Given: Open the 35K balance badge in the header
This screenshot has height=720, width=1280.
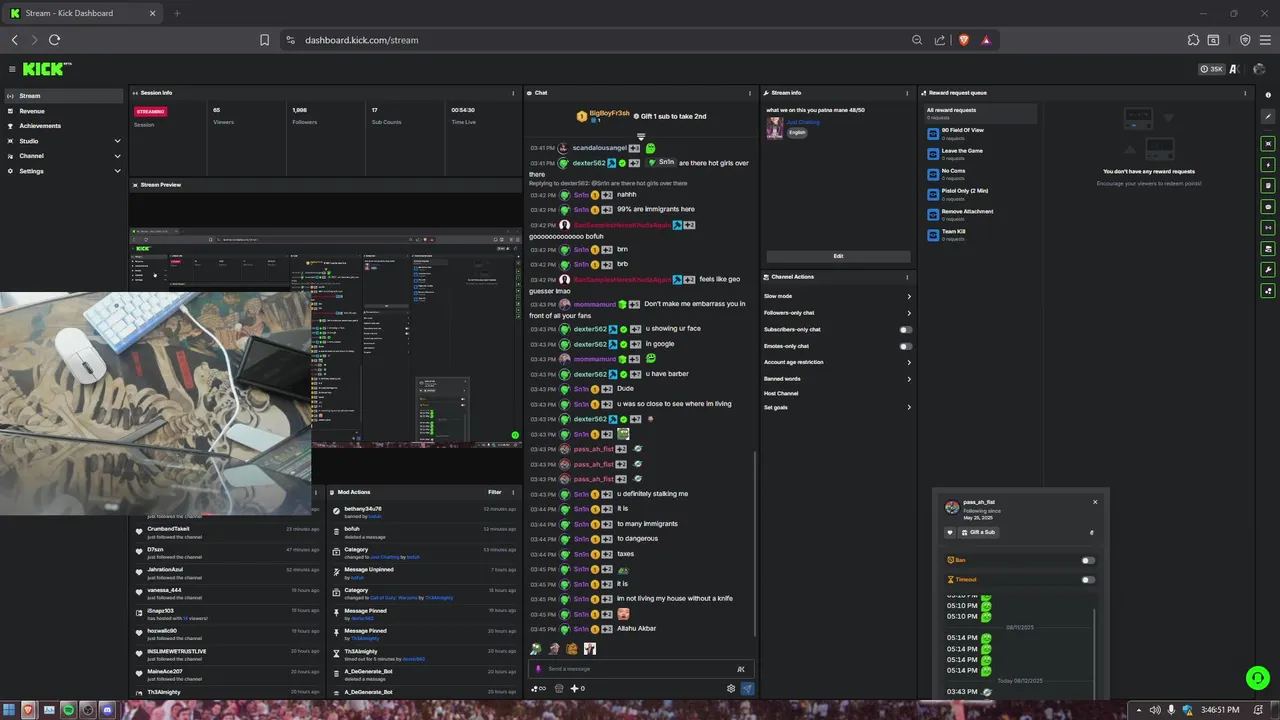Looking at the screenshot, I should click(x=1211, y=69).
